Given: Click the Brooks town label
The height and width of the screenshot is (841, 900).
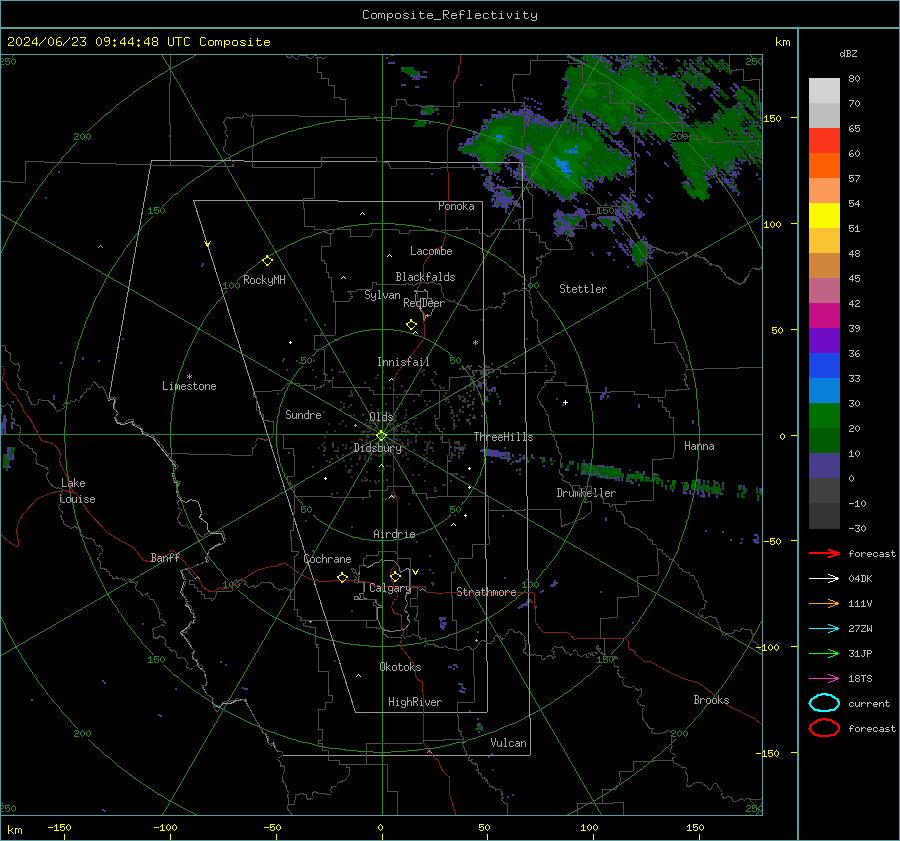Looking at the screenshot, I should click(711, 700).
